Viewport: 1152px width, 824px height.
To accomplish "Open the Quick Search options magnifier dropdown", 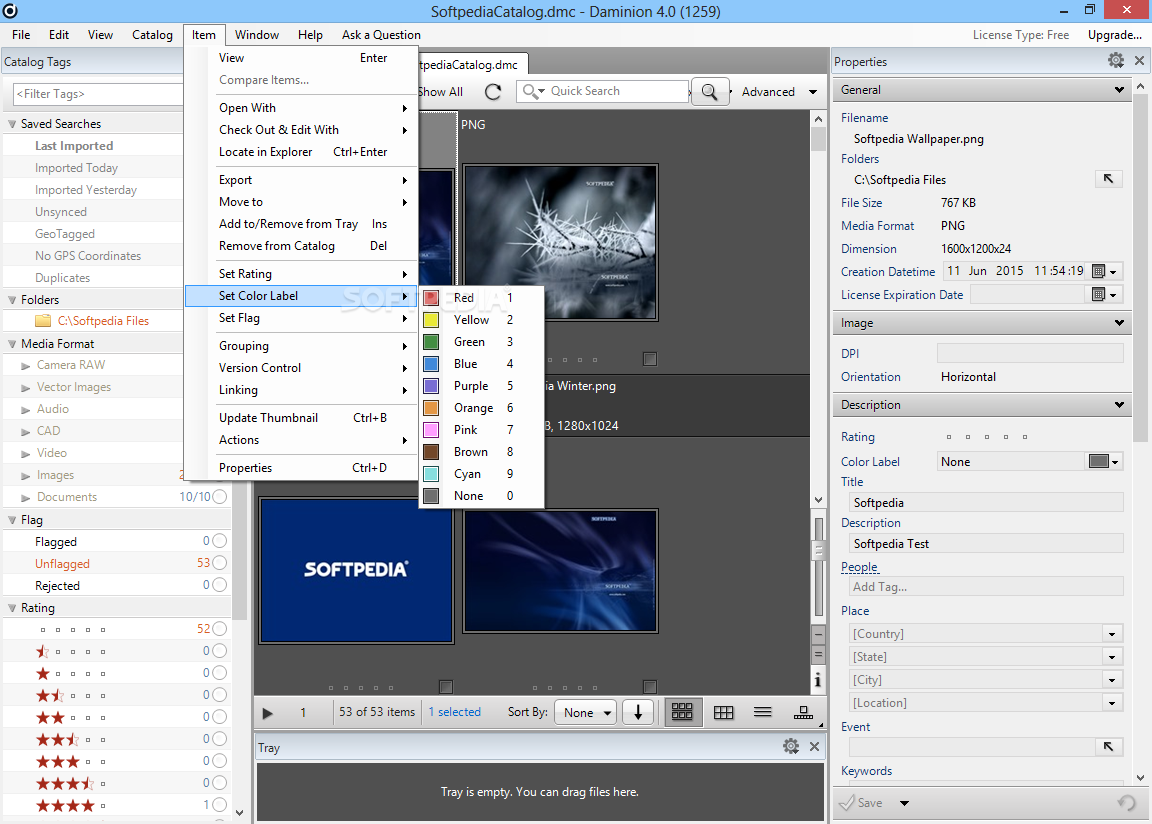I will (x=534, y=91).
